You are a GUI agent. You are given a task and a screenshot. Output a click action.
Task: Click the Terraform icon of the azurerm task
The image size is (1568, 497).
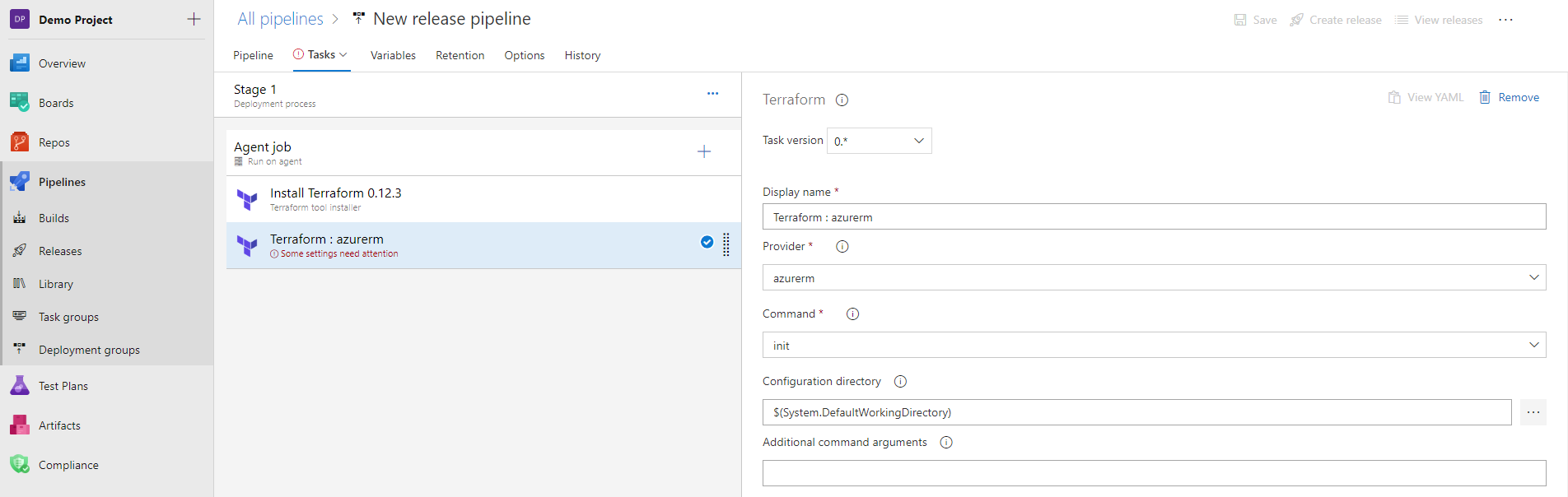click(x=247, y=245)
